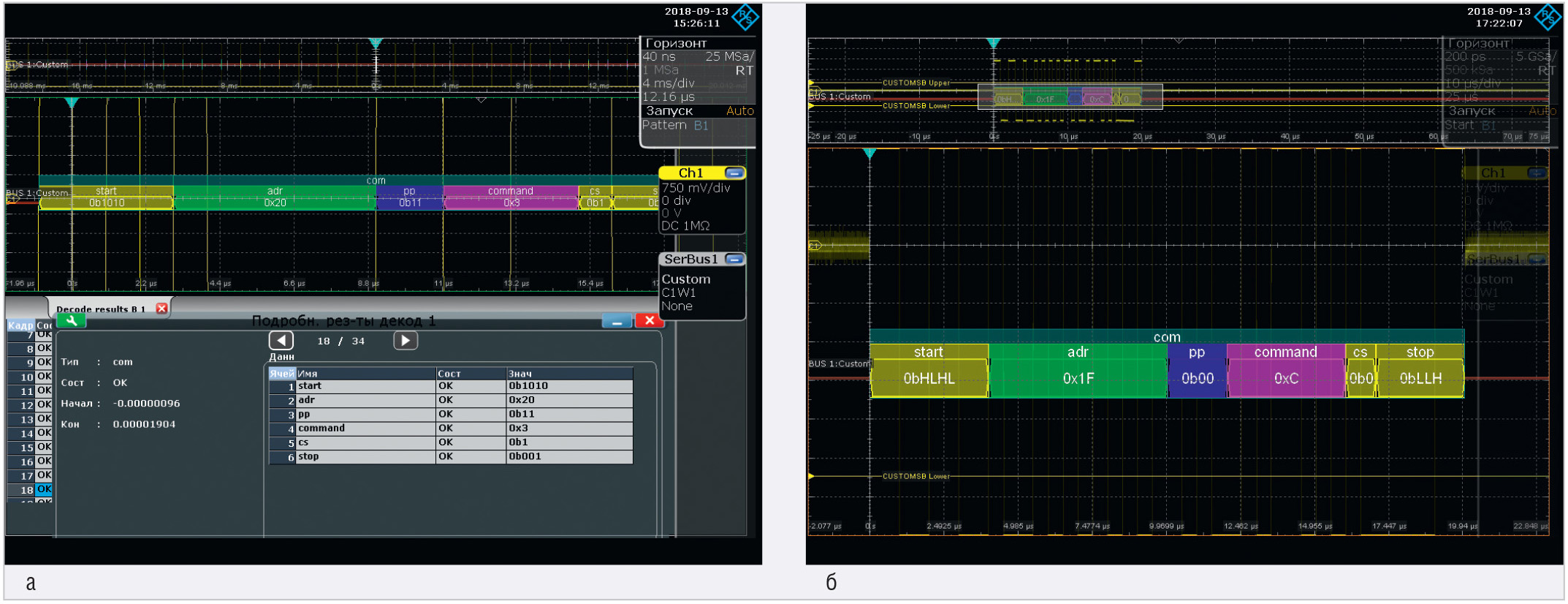This screenshot has height=604, width=1568.
Task: Click the command 0xC segment on right
Action: pyautogui.click(x=1286, y=371)
